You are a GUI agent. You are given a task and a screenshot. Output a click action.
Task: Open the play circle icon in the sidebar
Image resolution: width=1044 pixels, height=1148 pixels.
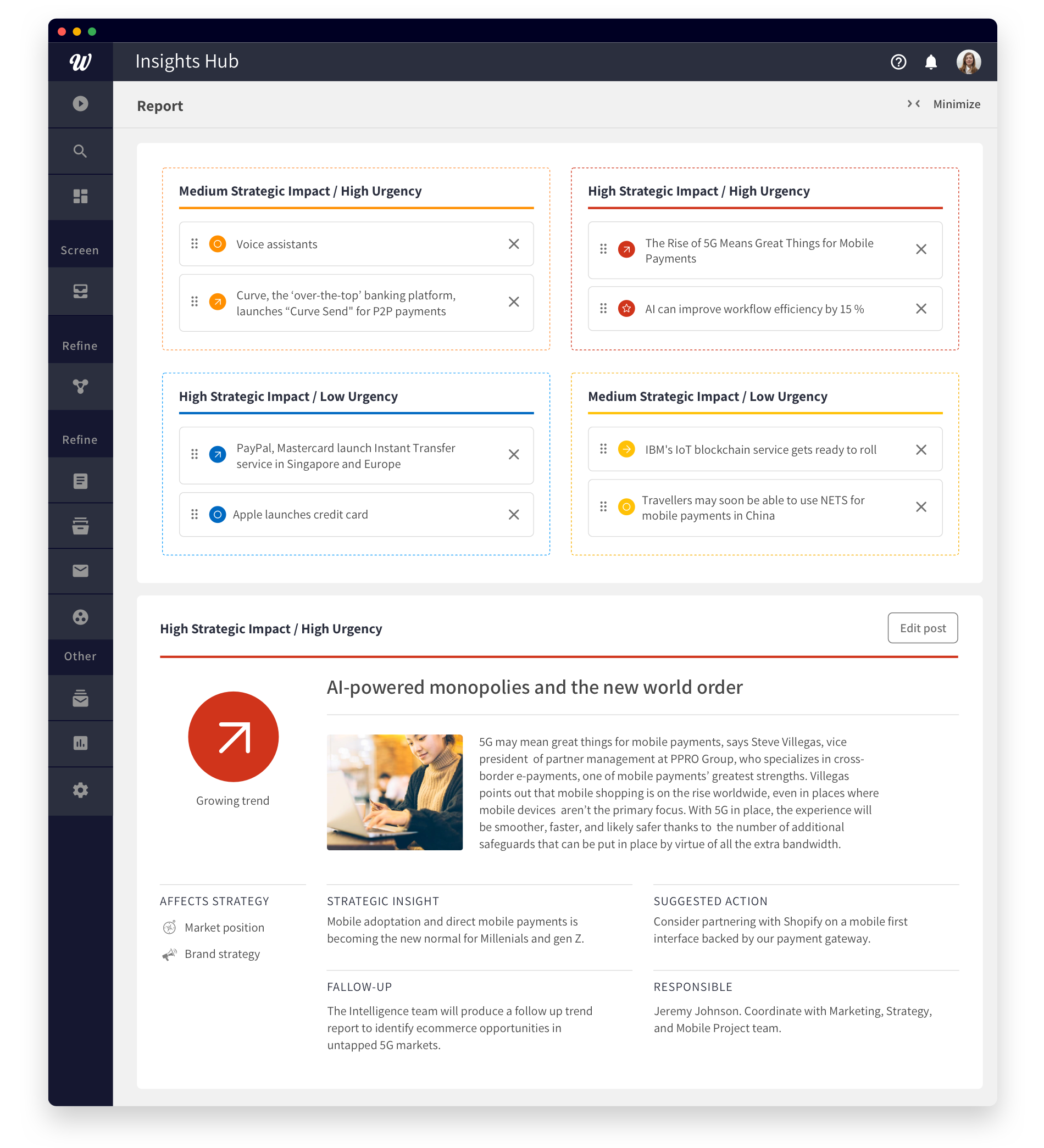(80, 104)
